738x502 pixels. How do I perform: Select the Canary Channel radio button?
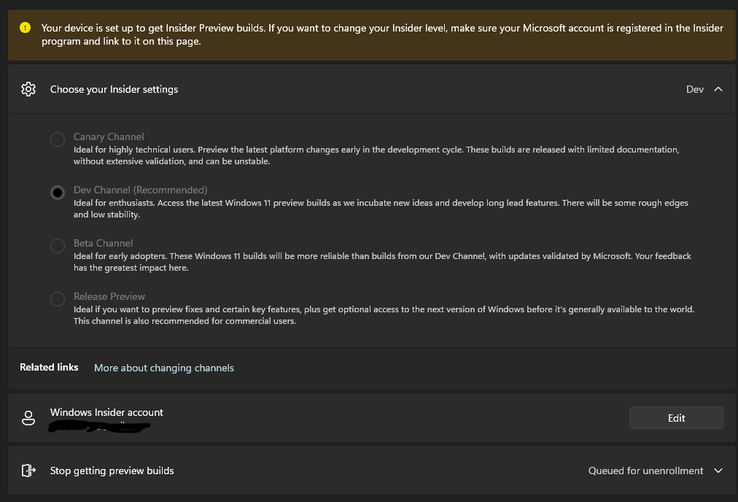point(58,139)
